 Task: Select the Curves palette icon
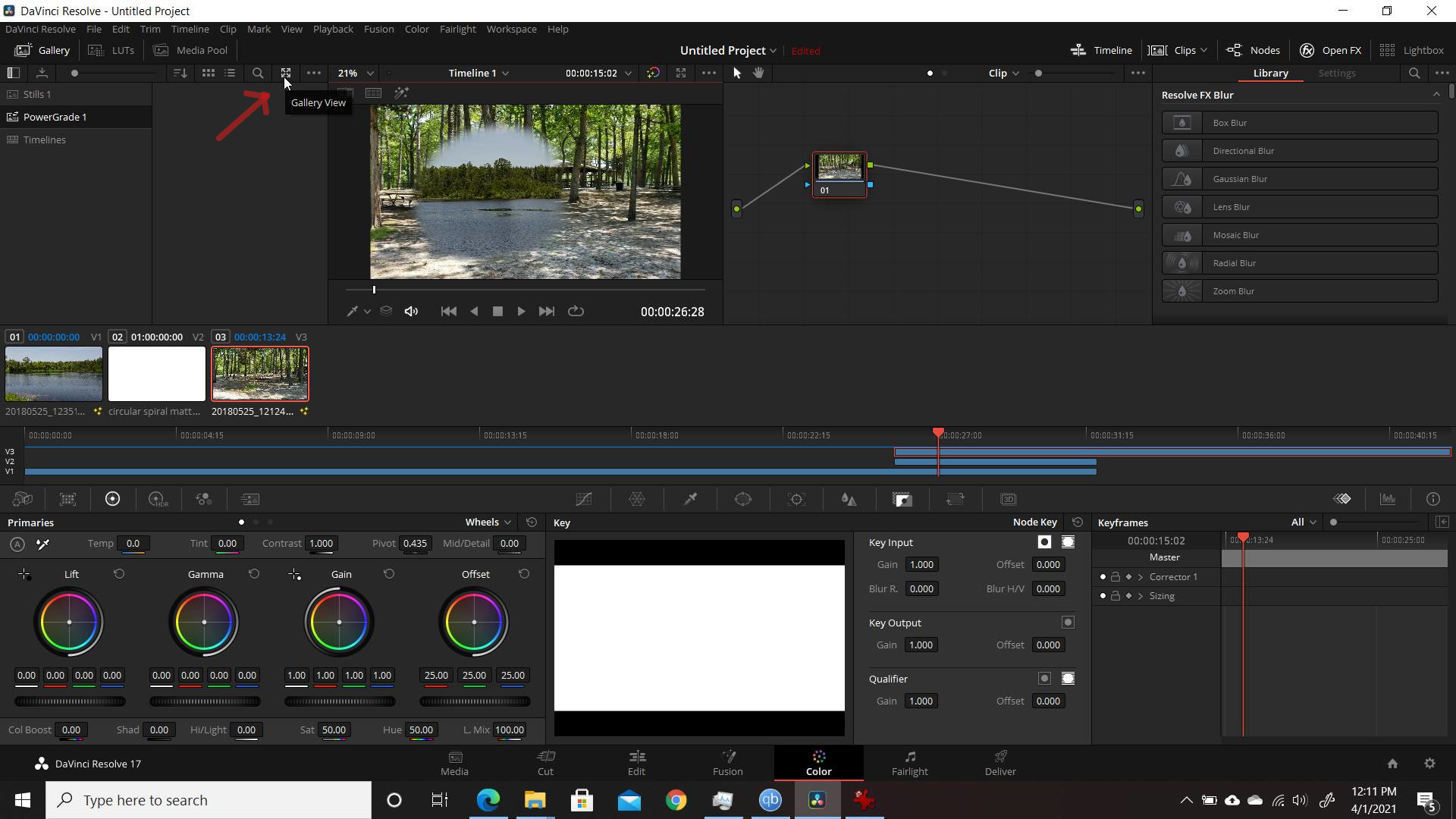[x=584, y=499]
